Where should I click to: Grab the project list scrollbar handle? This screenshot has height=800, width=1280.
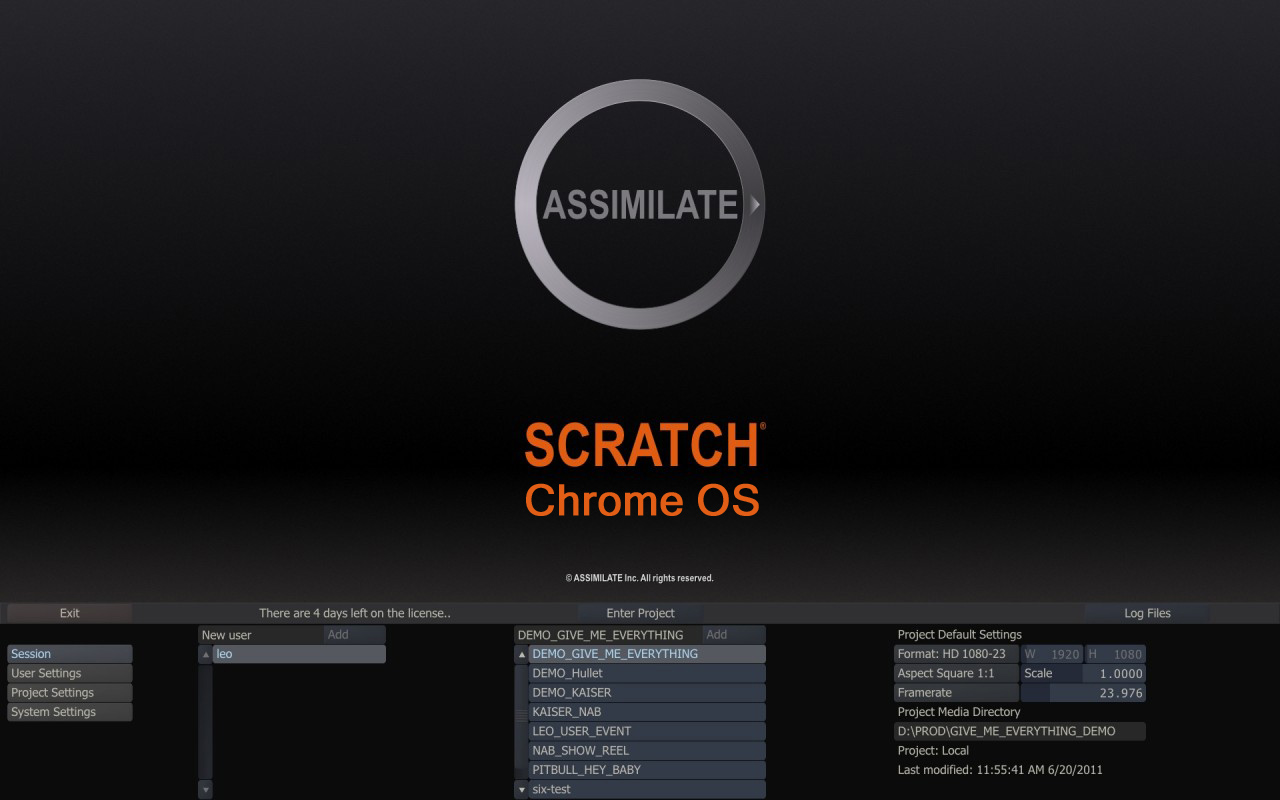coord(521,715)
